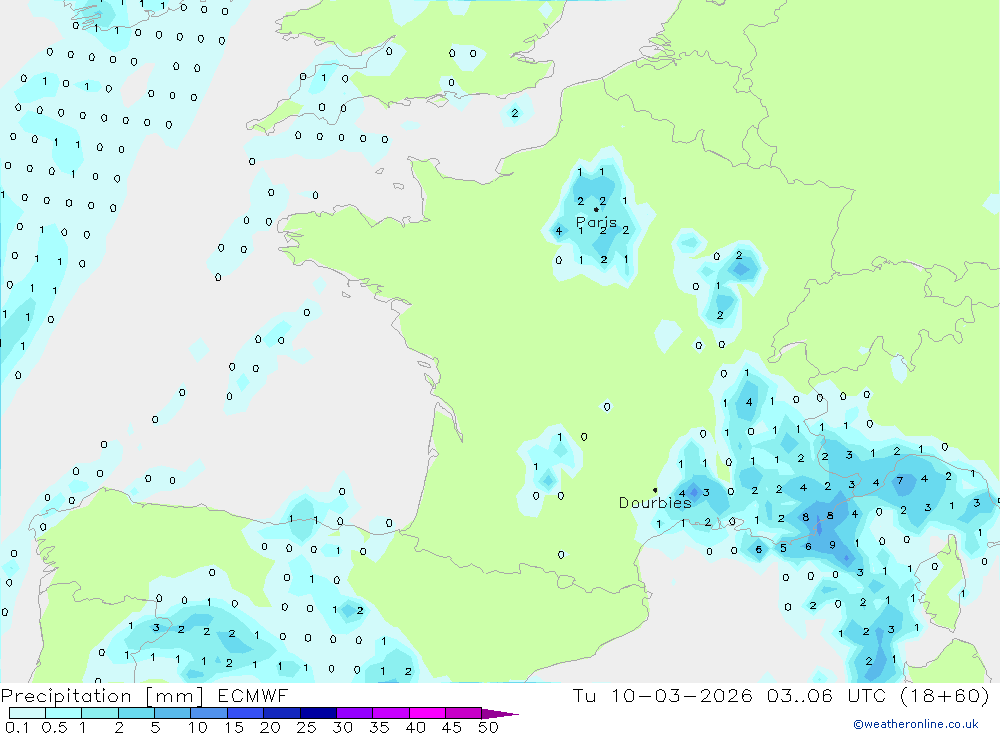Open the weatheronline.co.uk copyright link
The width and height of the screenshot is (1000, 733).
915,724
